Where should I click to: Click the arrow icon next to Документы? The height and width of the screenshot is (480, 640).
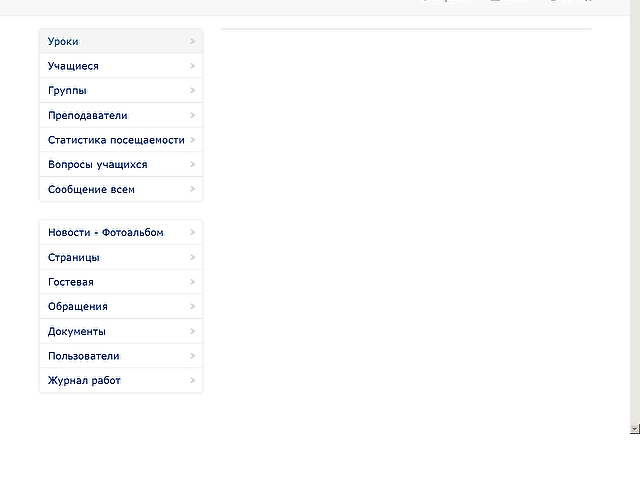(192, 331)
